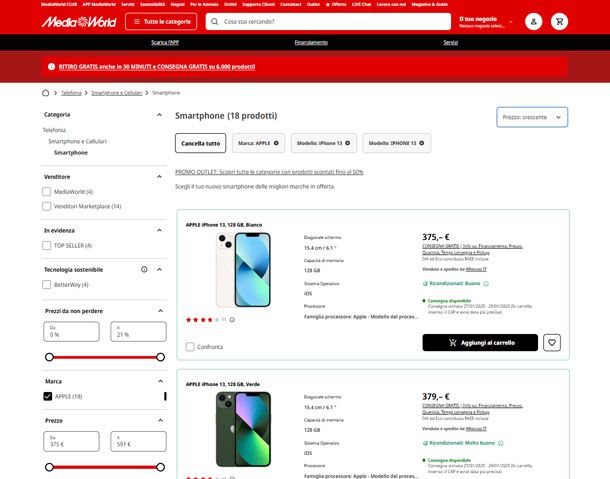Open the Servizi link in the black bar

pos(450,42)
